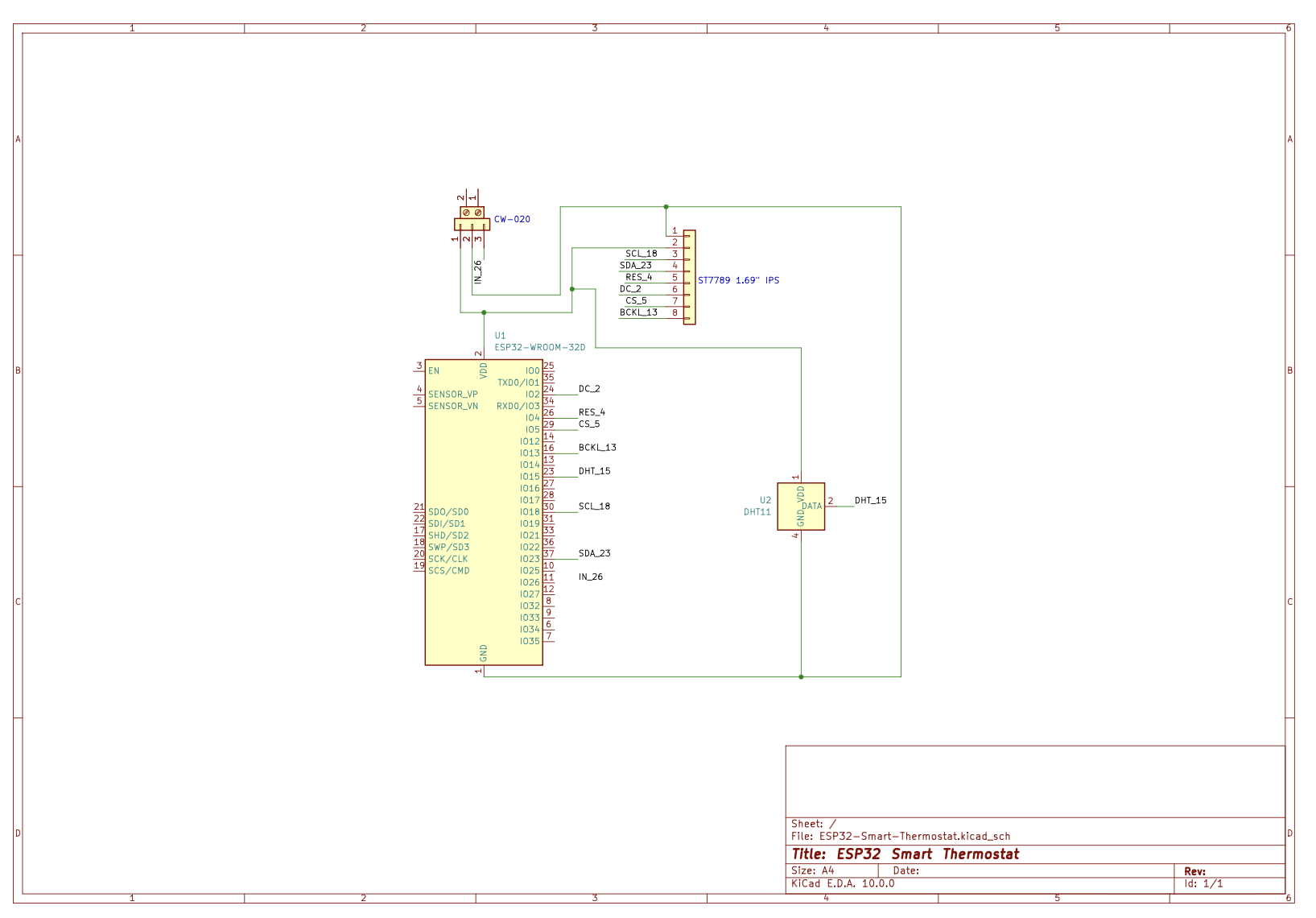Select RES_4 label at display pin 5
Image resolution: width=1316 pixels, height=918 pixels.
click(639, 277)
